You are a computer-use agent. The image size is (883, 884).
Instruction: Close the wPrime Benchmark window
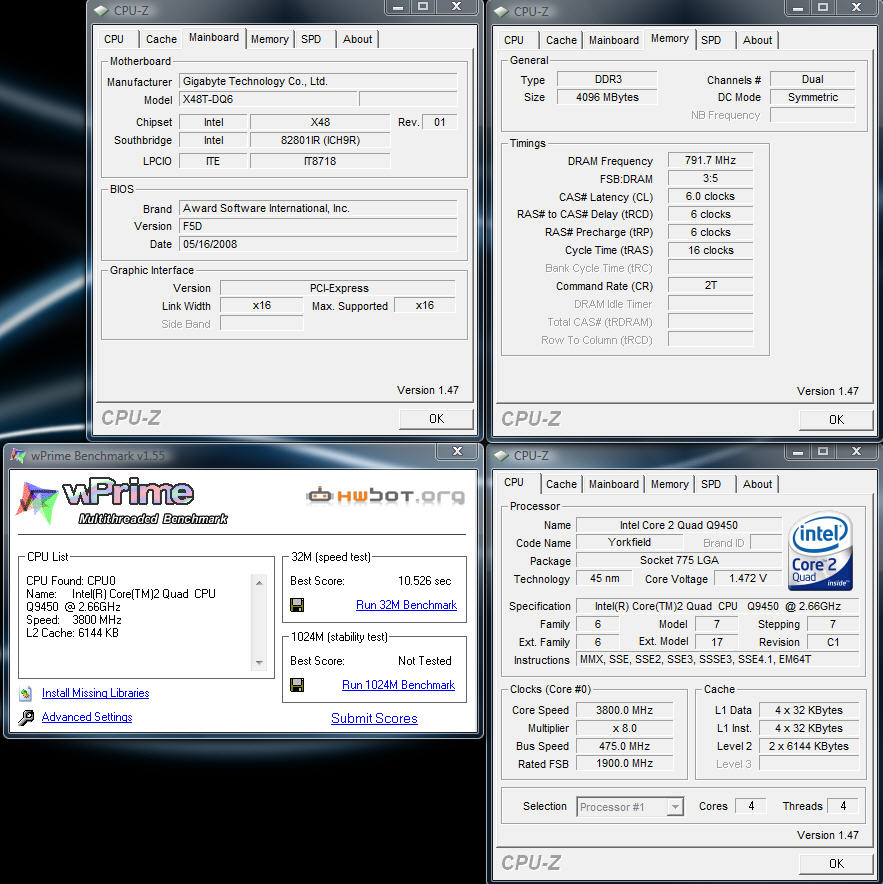pyautogui.click(x=457, y=450)
